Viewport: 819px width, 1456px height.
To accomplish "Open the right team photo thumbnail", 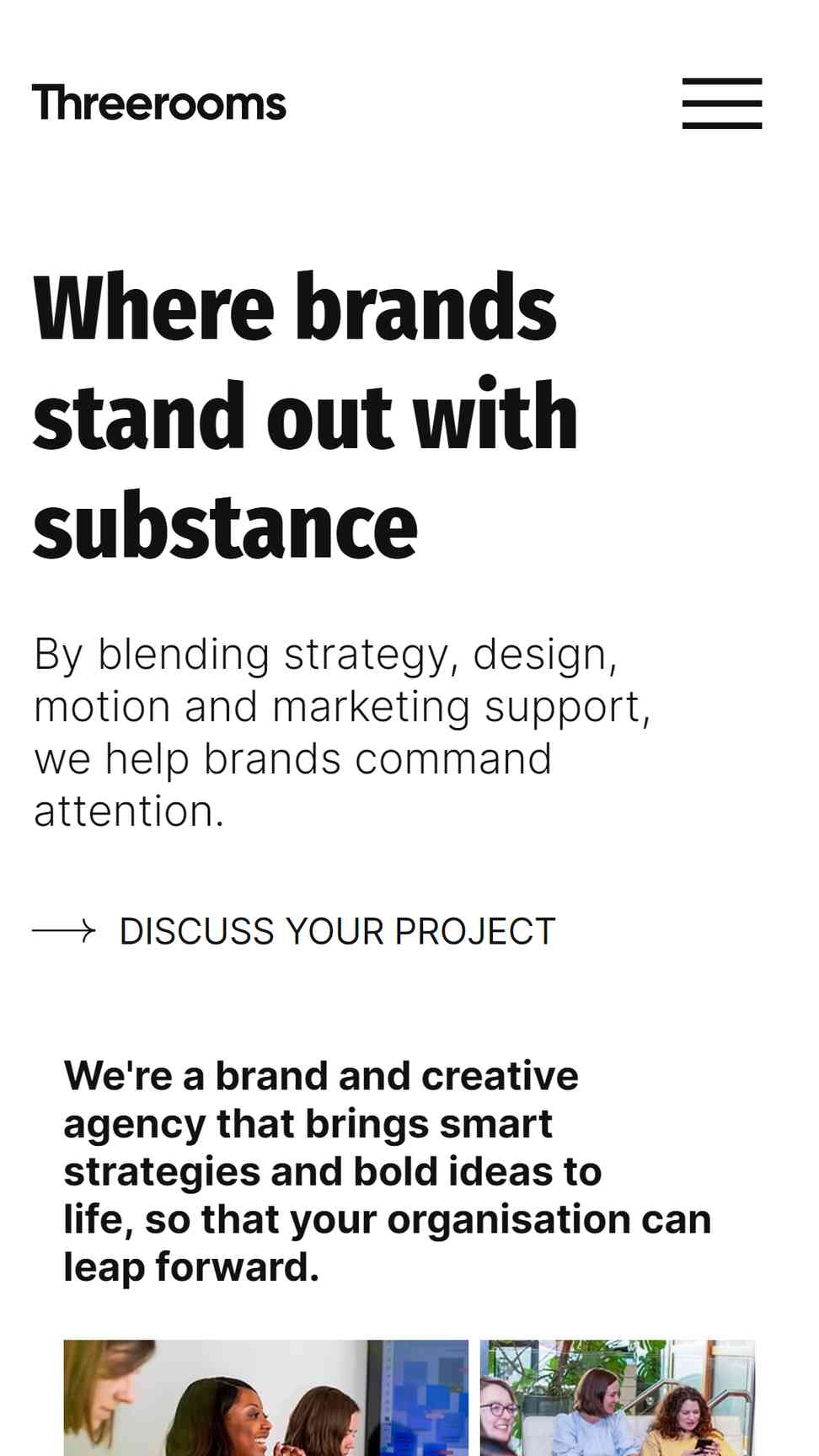I will click(x=618, y=1398).
